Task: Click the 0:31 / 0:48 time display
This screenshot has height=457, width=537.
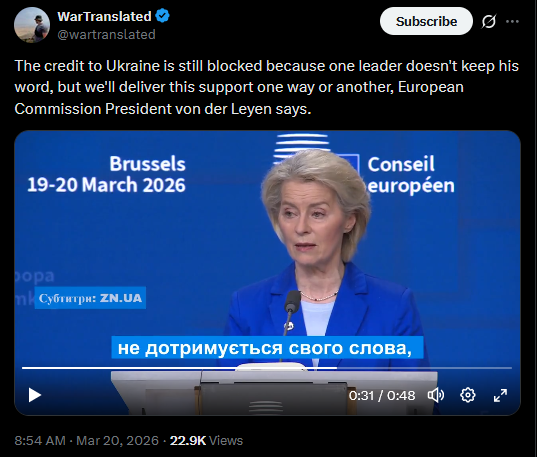Action: pyautogui.click(x=382, y=395)
